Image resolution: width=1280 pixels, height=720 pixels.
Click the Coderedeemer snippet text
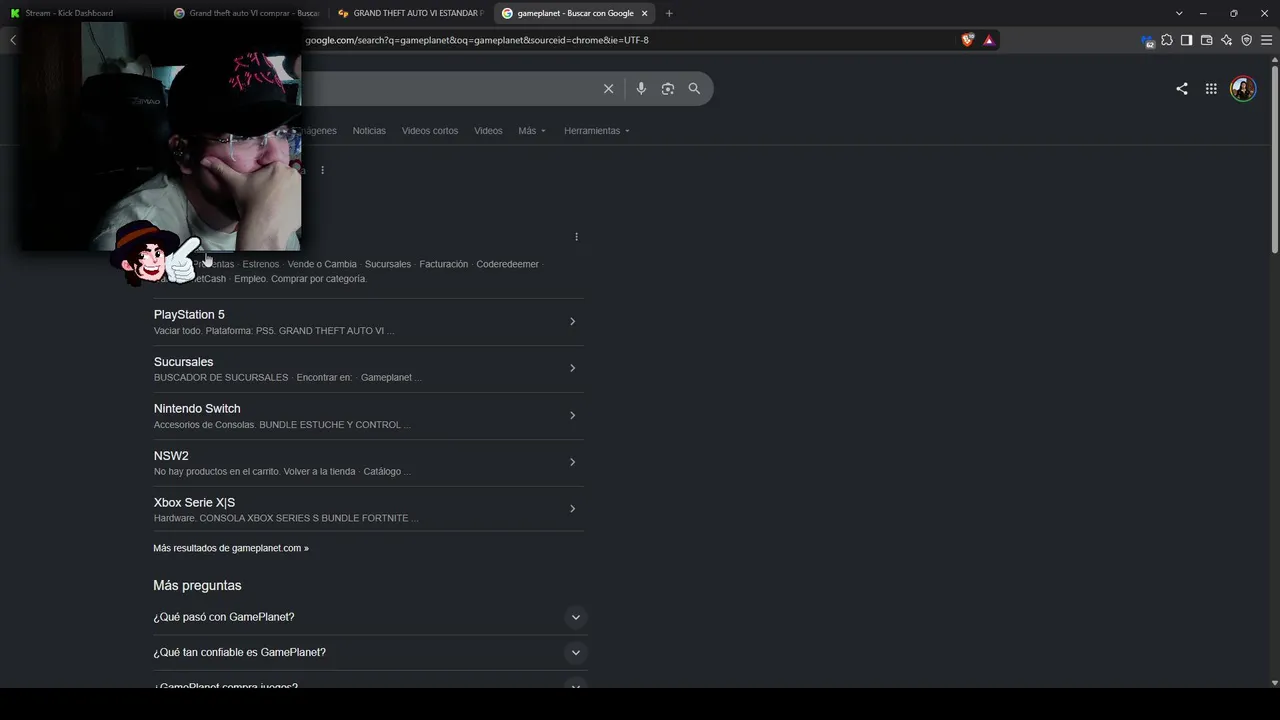pos(508,264)
